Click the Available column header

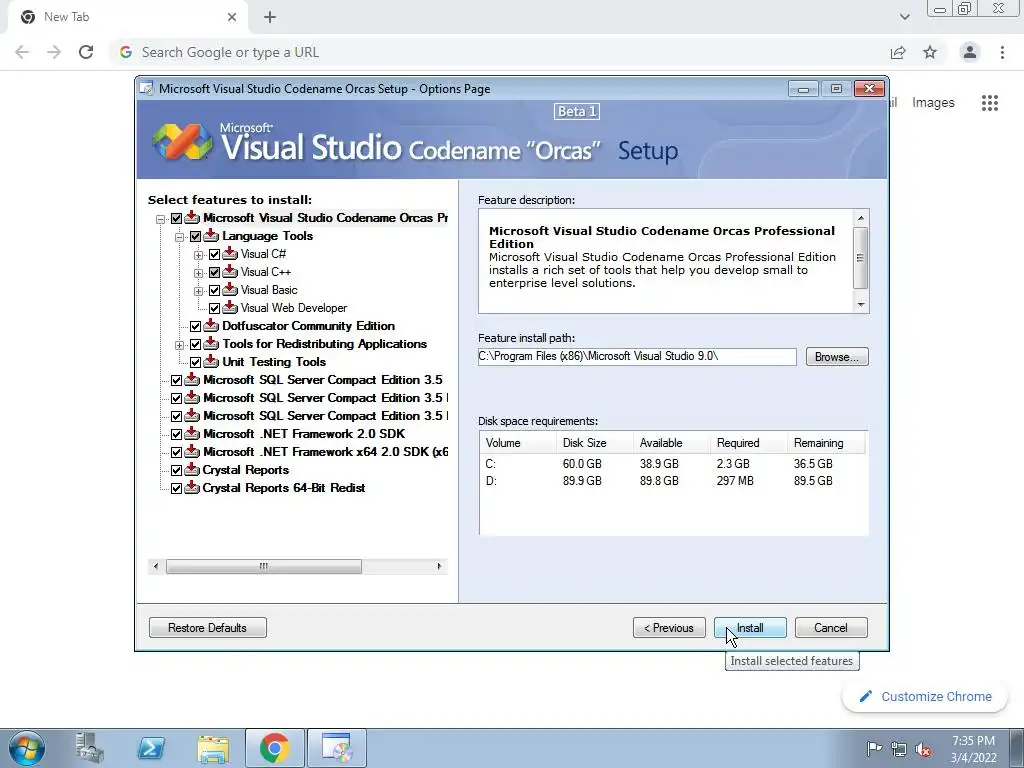(x=671, y=443)
